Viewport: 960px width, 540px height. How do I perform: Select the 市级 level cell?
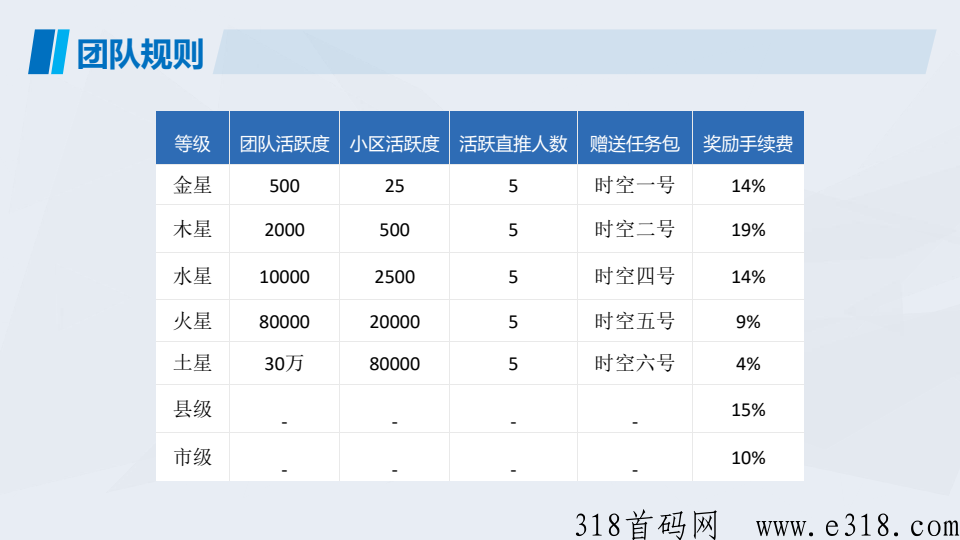(192, 457)
